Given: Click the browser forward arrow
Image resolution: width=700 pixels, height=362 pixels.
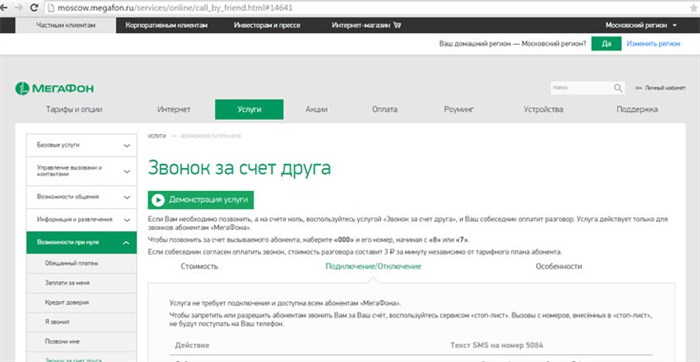Looking at the screenshot, I should (18, 8).
